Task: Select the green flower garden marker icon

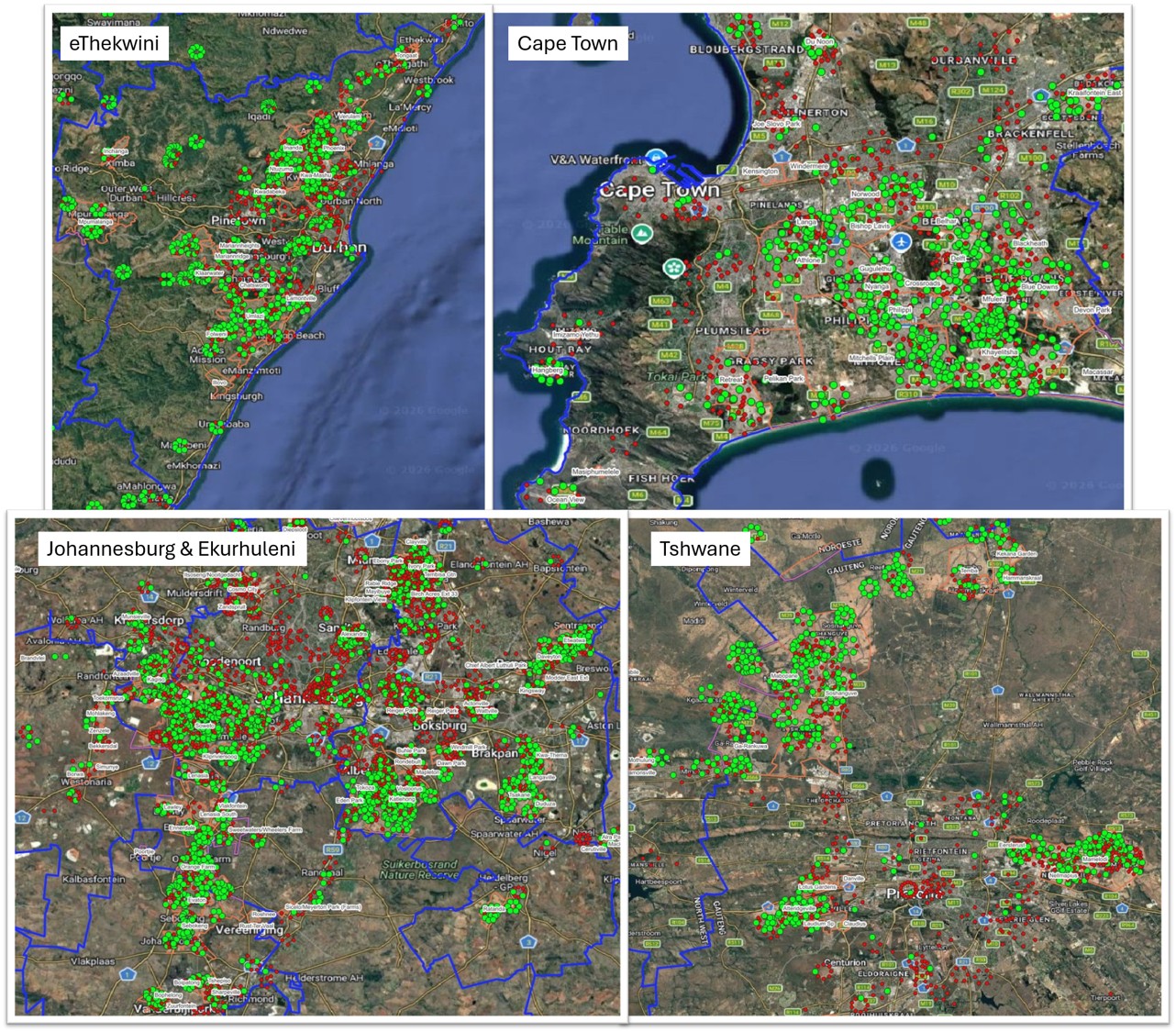Action: click(x=673, y=268)
